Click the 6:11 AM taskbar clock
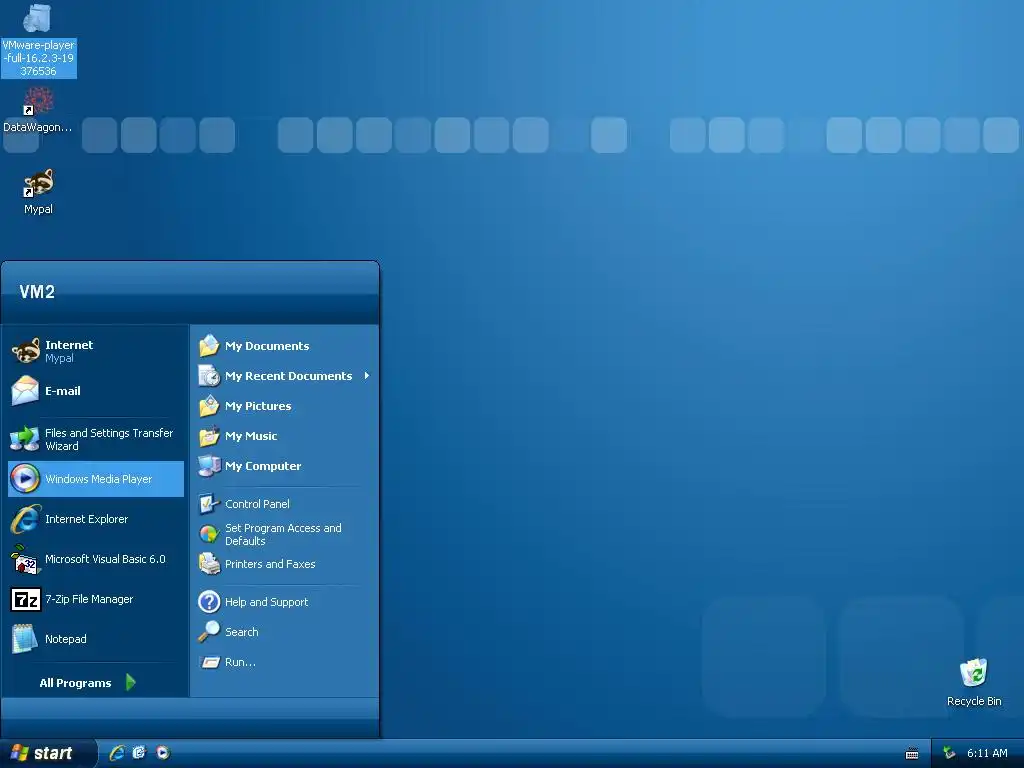1024x768 pixels. pos(987,754)
